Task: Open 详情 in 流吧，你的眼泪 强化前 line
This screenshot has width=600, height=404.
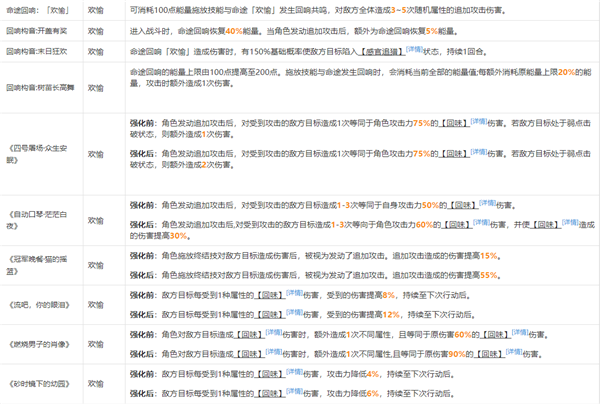Action: (x=292, y=294)
